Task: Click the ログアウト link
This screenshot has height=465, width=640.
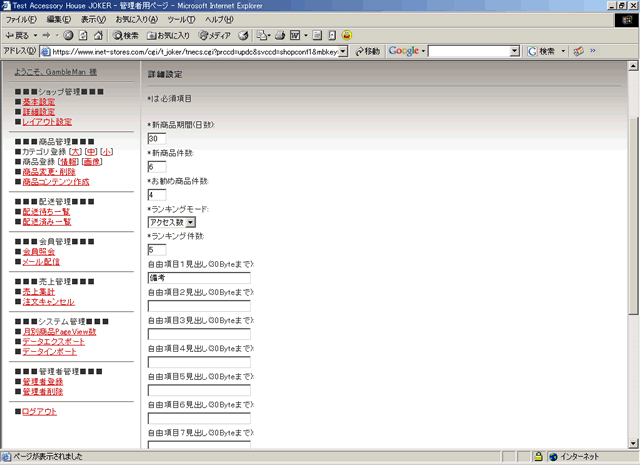Action: pos(40,412)
